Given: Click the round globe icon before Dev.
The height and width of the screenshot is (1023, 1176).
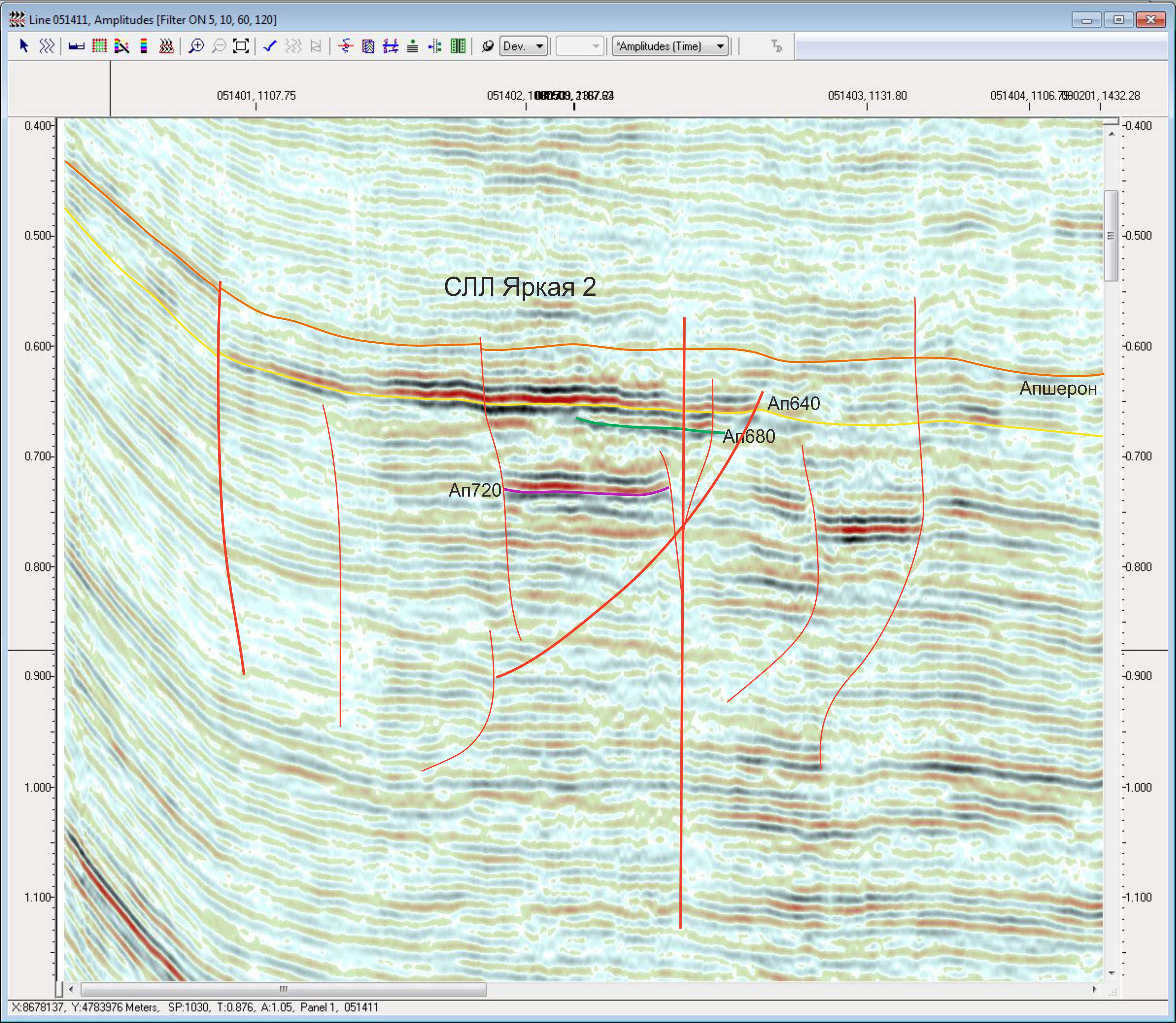Looking at the screenshot, I should pos(487,47).
